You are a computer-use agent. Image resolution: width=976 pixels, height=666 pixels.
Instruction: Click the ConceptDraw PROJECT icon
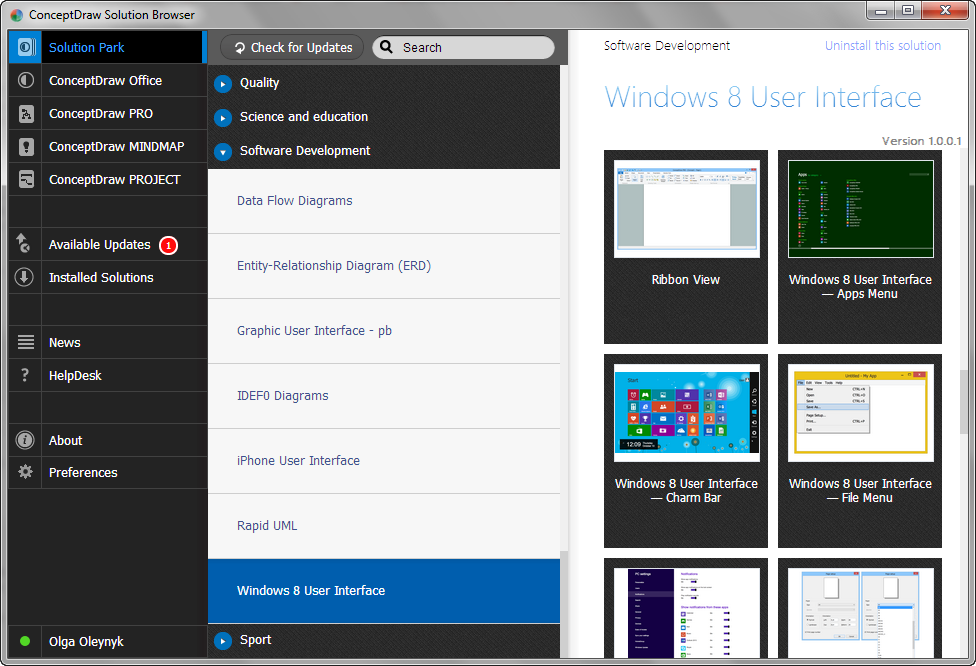click(26, 179)
